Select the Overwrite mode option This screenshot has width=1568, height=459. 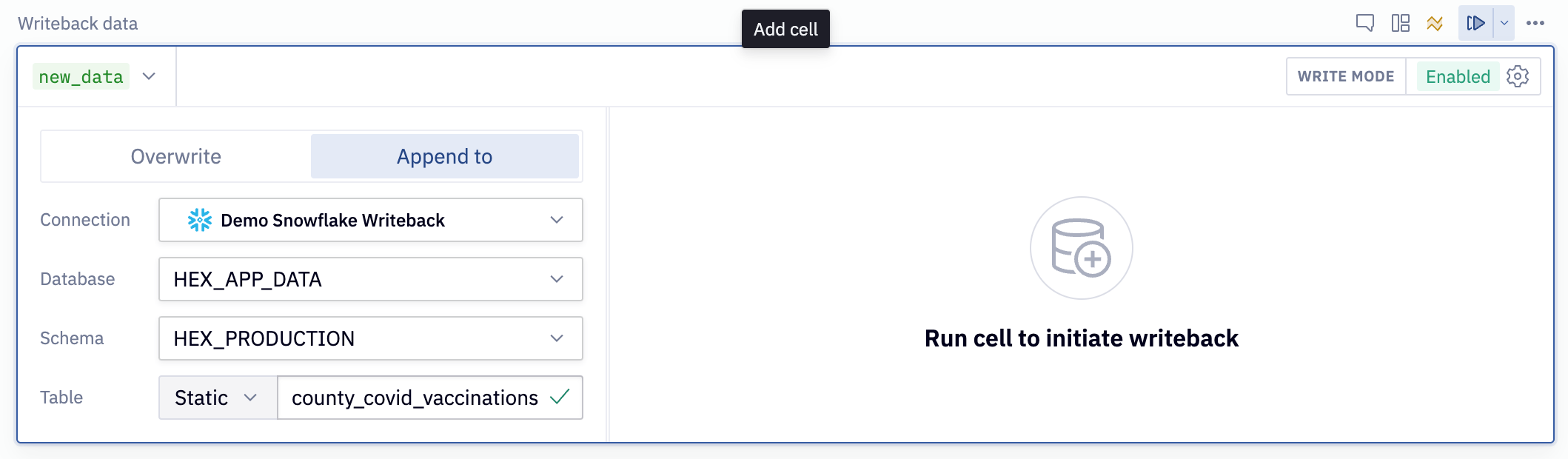click(x=176, y=156)
